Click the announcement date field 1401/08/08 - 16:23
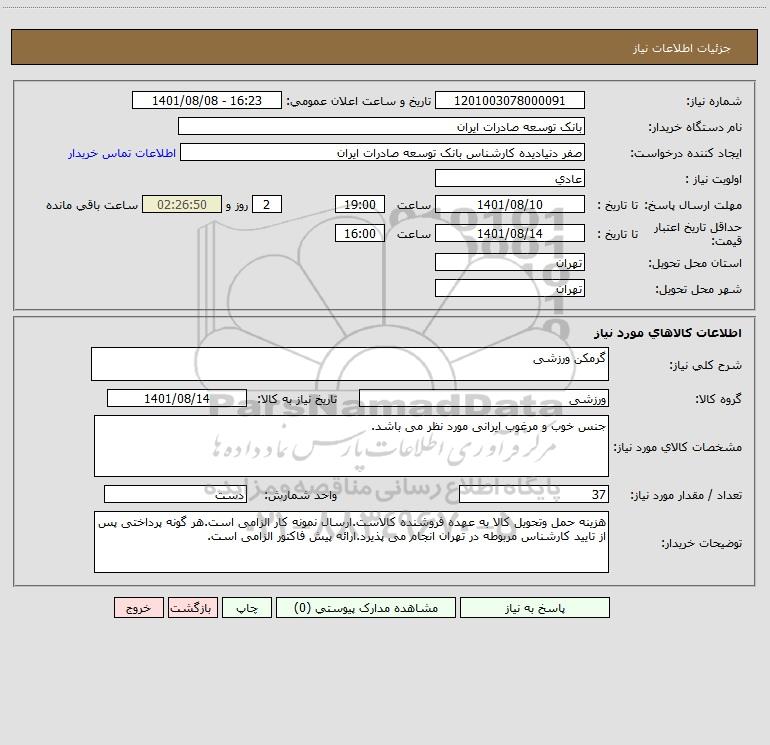This screenshot has width=770, height=745. (x=207, y=100)
